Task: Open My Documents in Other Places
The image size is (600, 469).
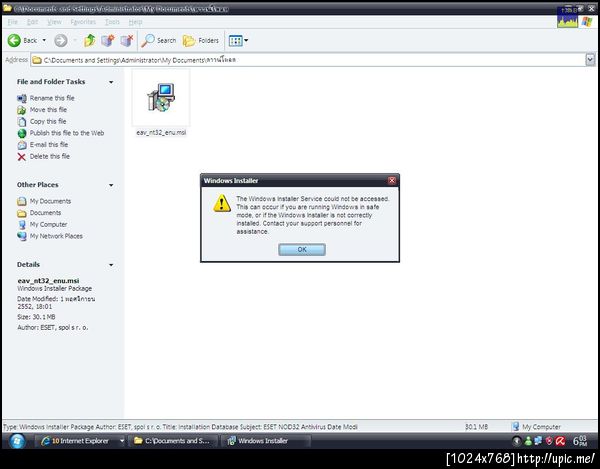Action: pyautogui.click(x=50, y=201)
